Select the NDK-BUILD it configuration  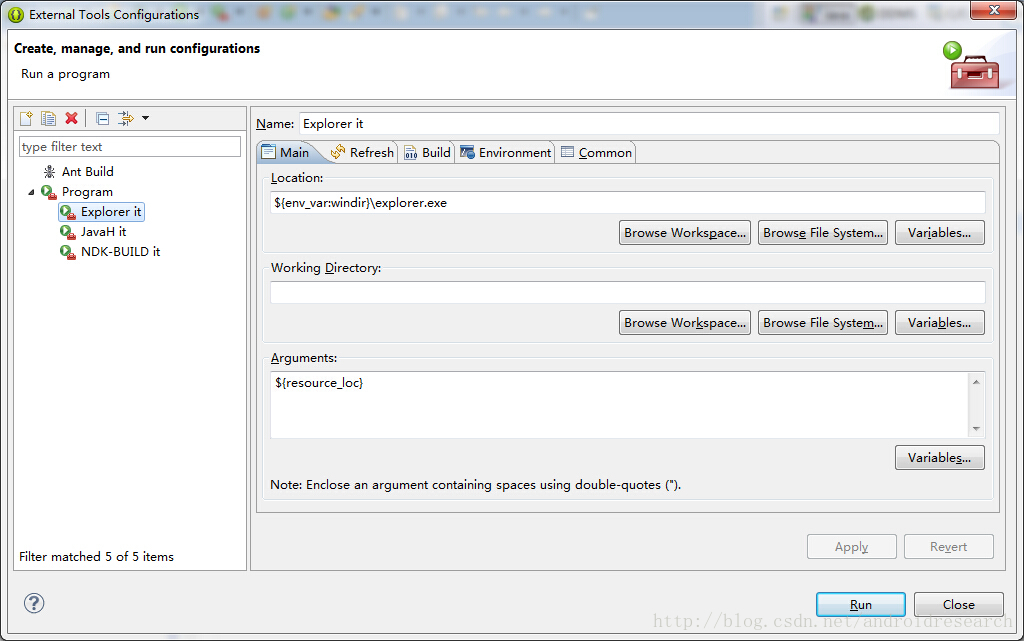click(120, 252)
